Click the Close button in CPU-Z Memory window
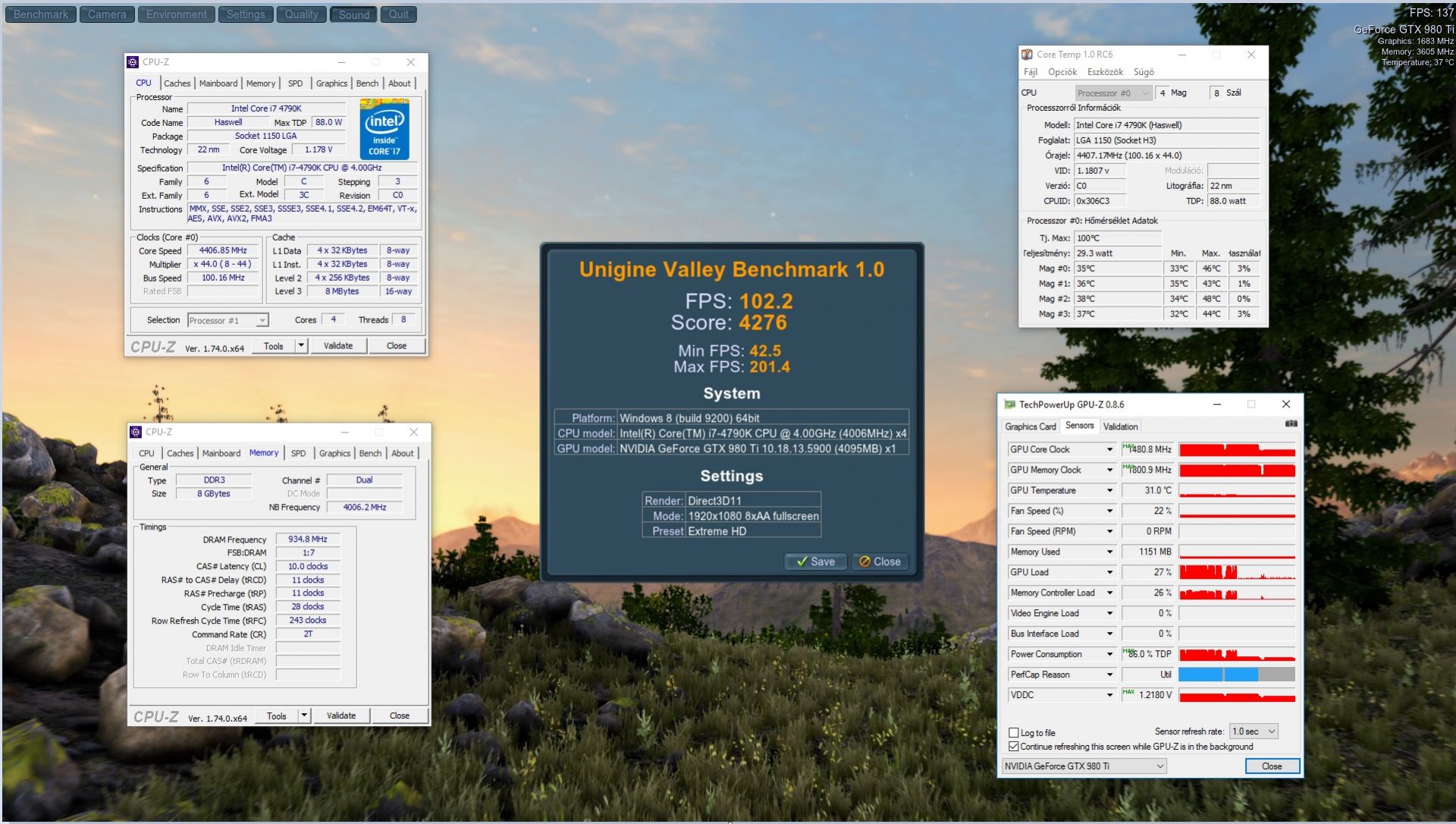Screen dimensions: 1456x824 (400, 715)
